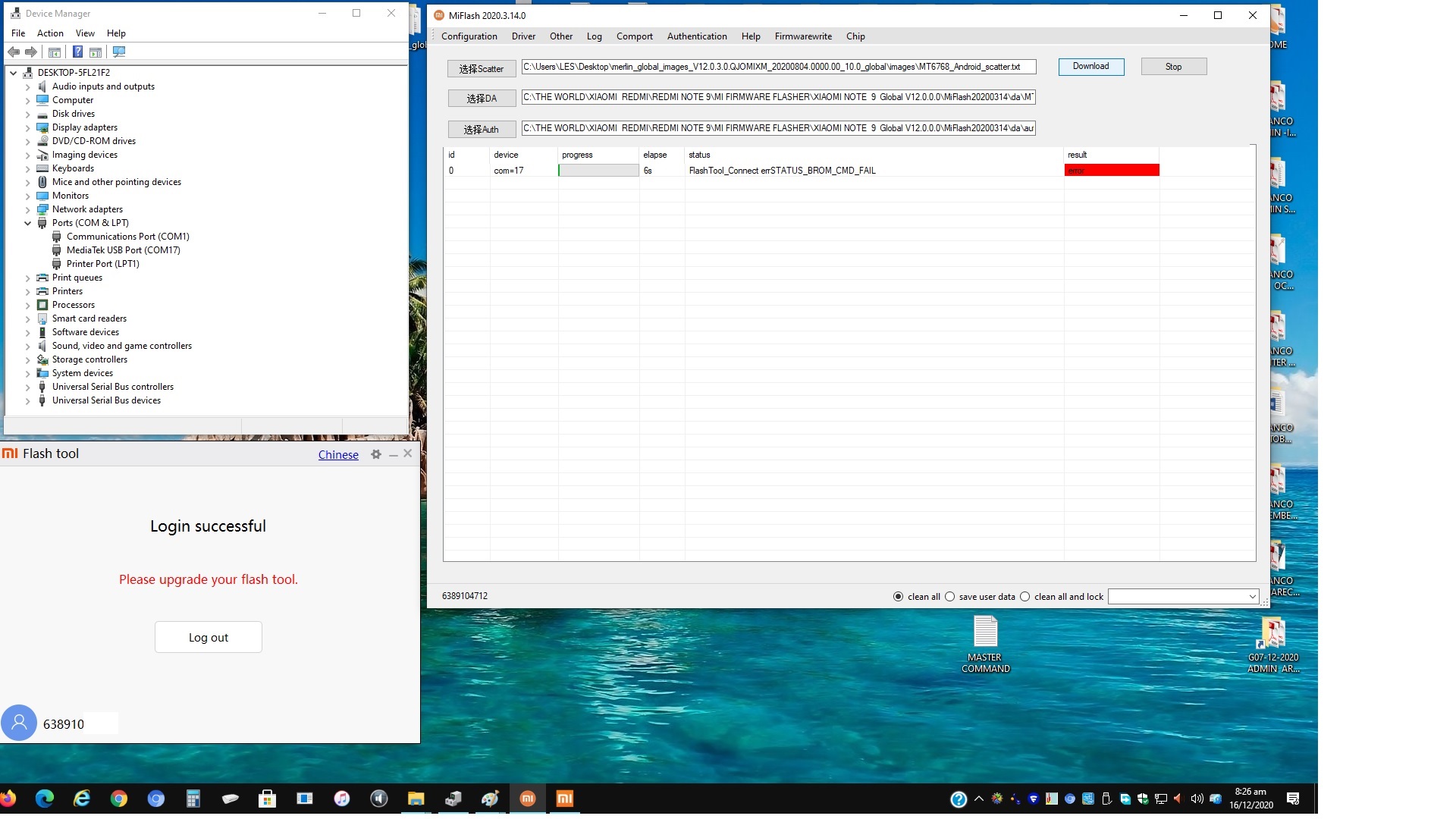Screen dimensions: 1456x819
Task: Open Calculator from the taskbar
Action: click(x=193, y=799)
